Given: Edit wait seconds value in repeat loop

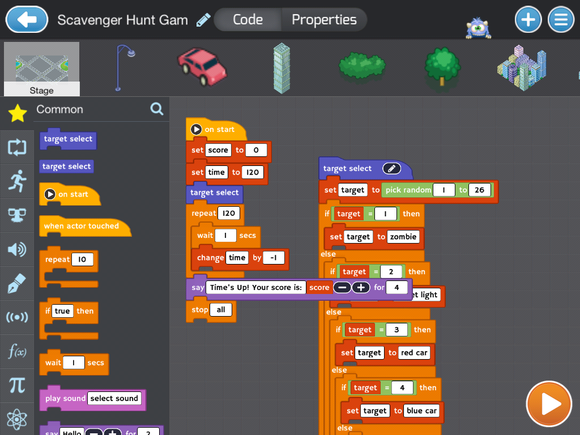Looking at the screenshot, I should [226, 236].
